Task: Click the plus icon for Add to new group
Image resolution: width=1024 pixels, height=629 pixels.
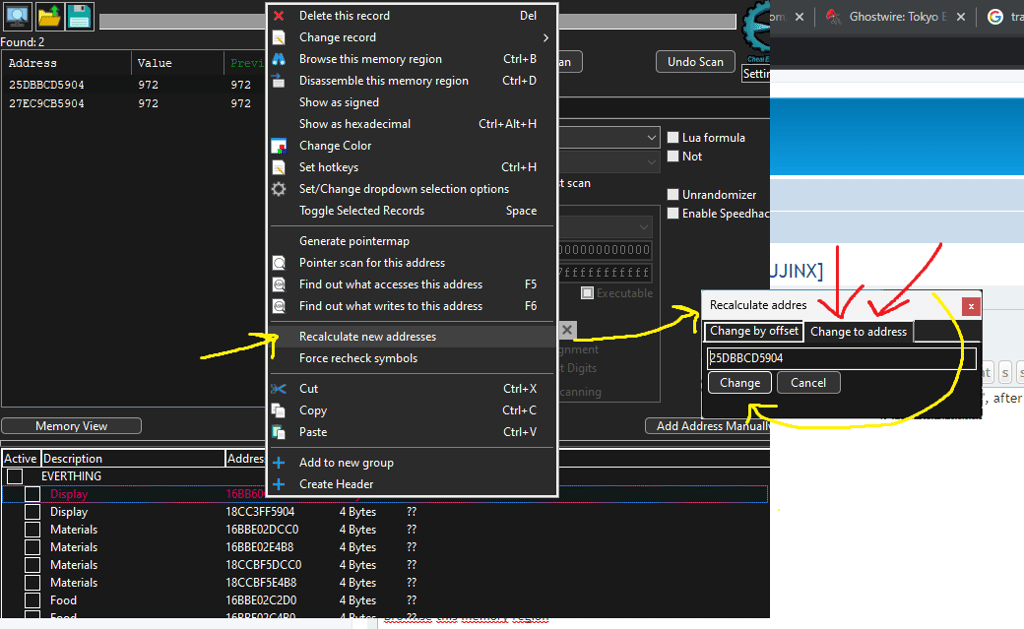Action: [279, 462]
